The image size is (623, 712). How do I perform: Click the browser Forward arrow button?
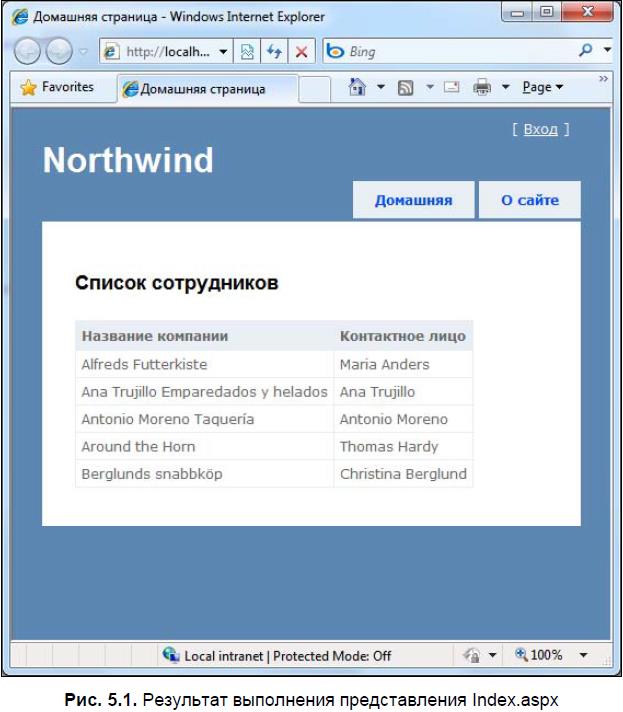click(59, 51)
